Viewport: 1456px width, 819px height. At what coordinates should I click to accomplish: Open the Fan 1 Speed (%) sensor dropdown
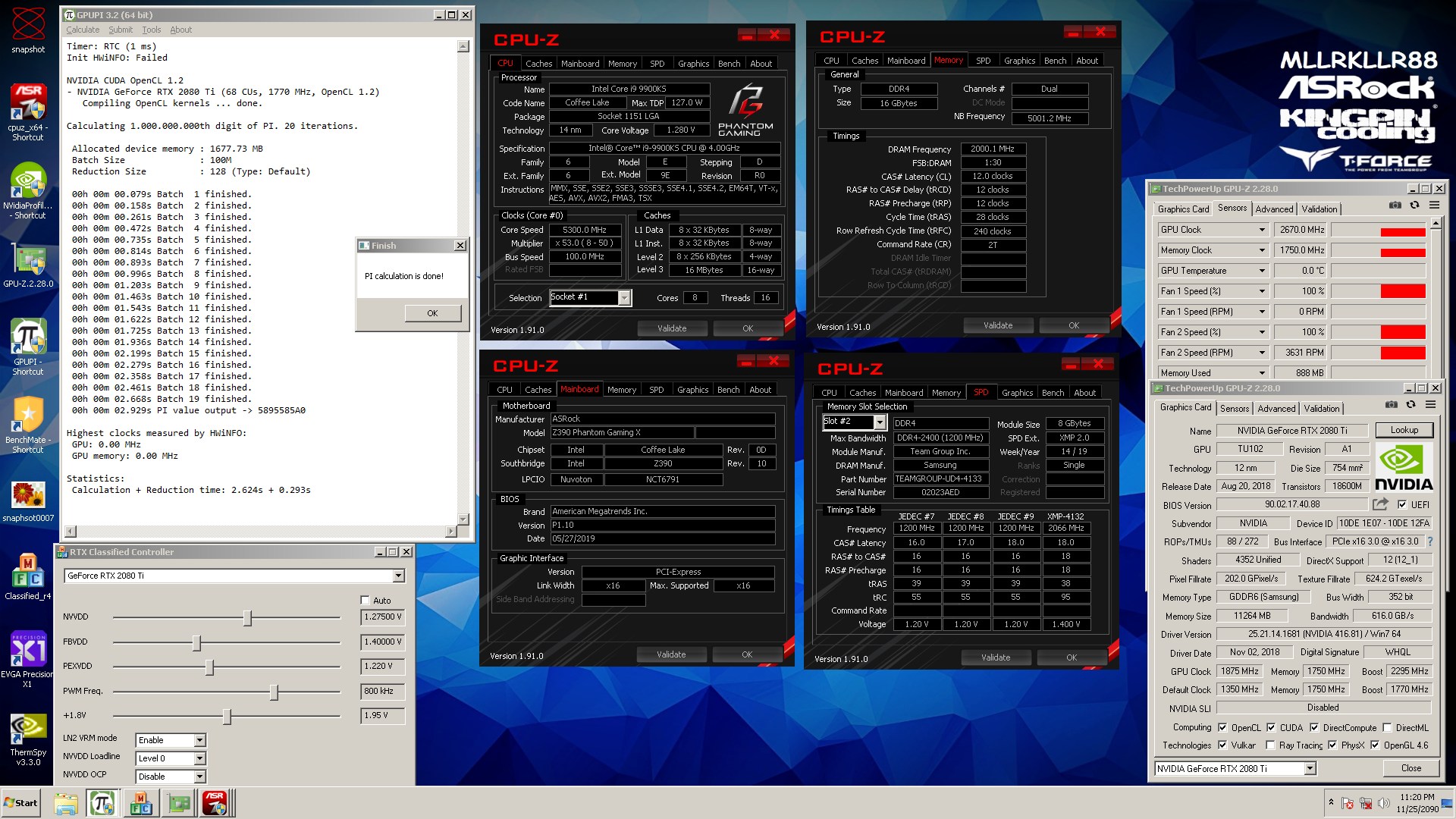click(1262, 291)
